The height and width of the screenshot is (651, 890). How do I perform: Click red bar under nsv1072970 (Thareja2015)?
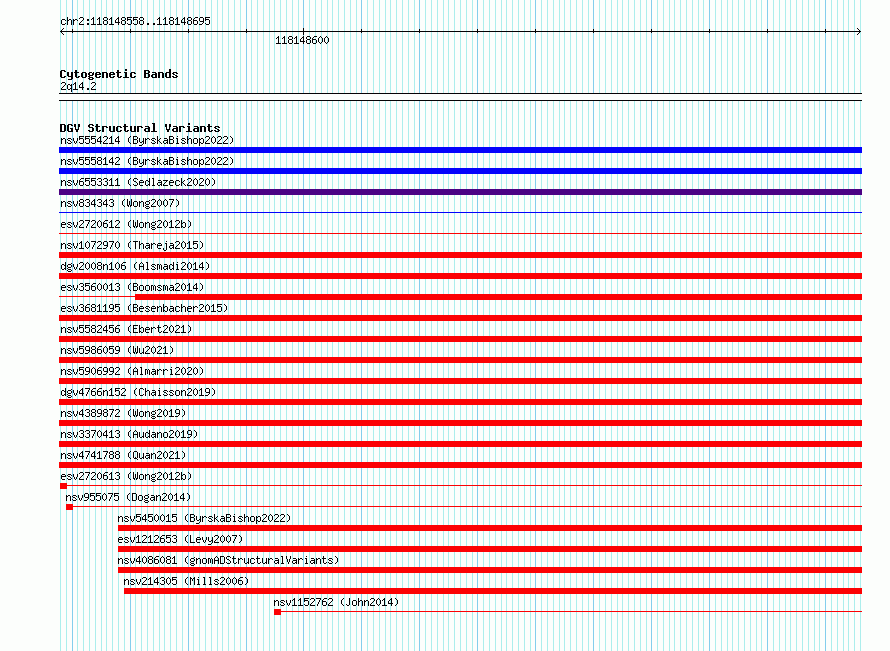tap(460, 255)
